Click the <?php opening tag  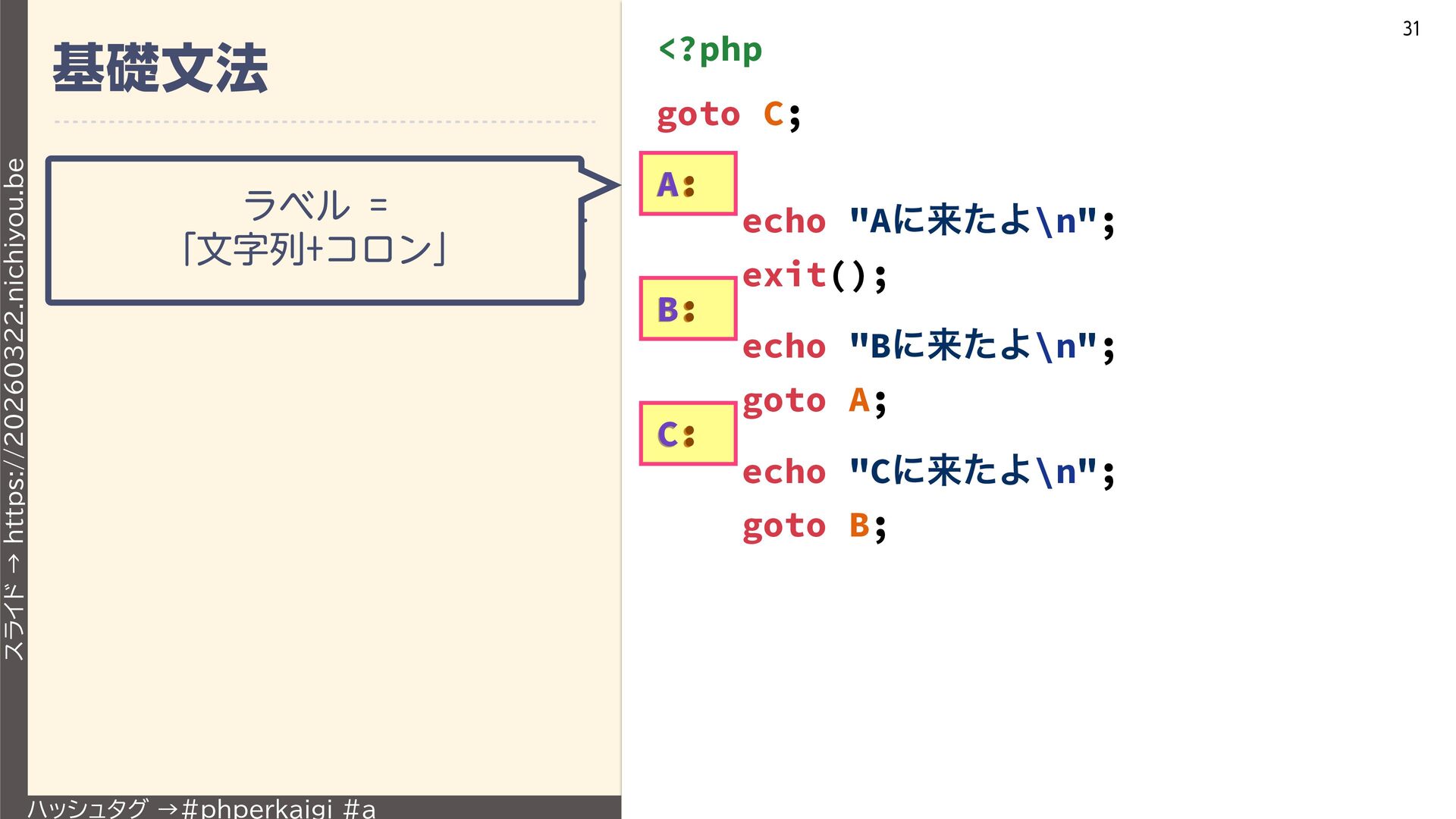710,50
